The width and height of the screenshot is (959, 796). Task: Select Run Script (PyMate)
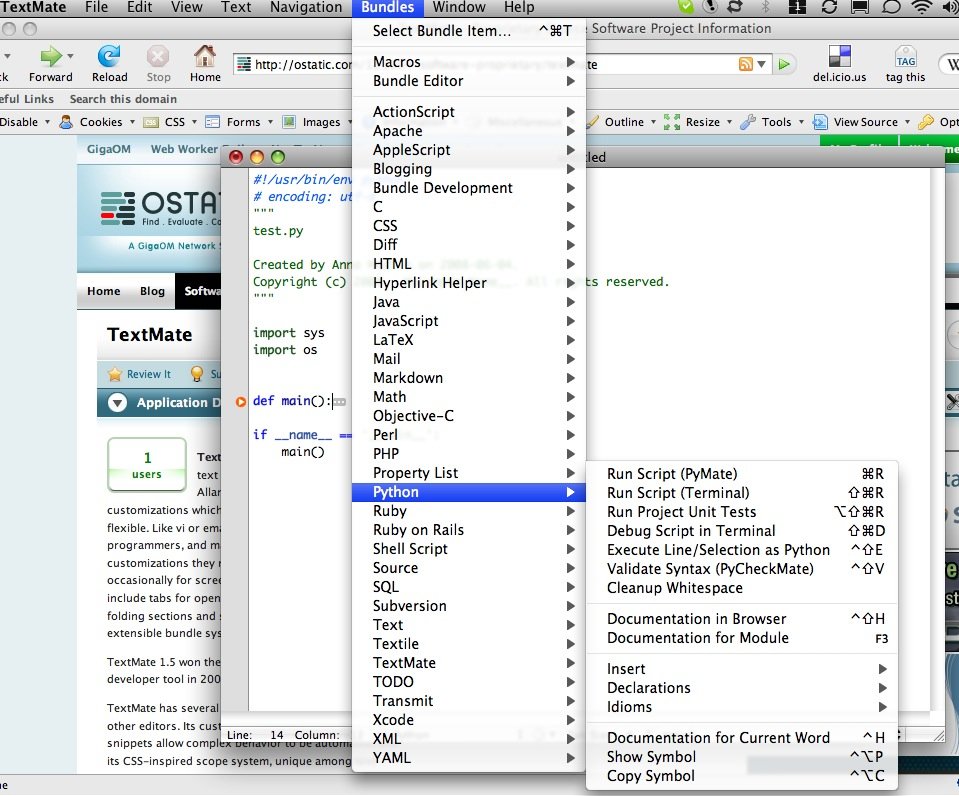point(741,474)
